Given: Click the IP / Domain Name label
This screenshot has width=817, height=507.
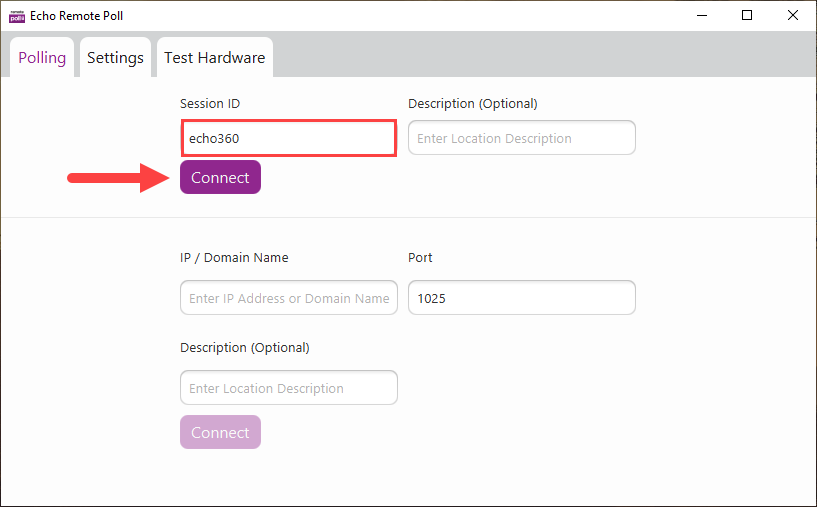Looking at the screenshot, I should (x=234, y=257).
